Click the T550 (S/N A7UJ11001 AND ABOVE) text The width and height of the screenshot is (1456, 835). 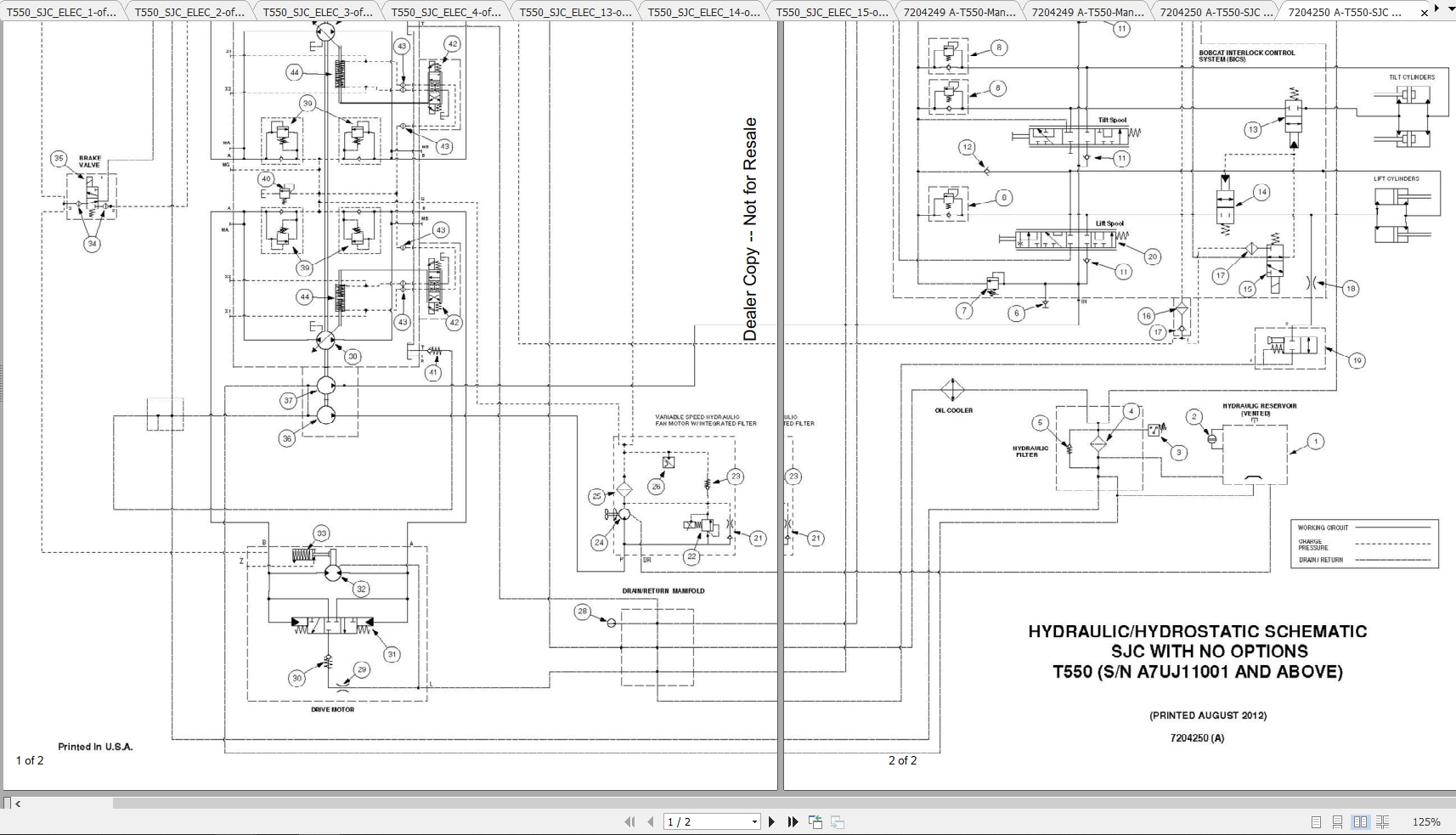coord(1198,672)
